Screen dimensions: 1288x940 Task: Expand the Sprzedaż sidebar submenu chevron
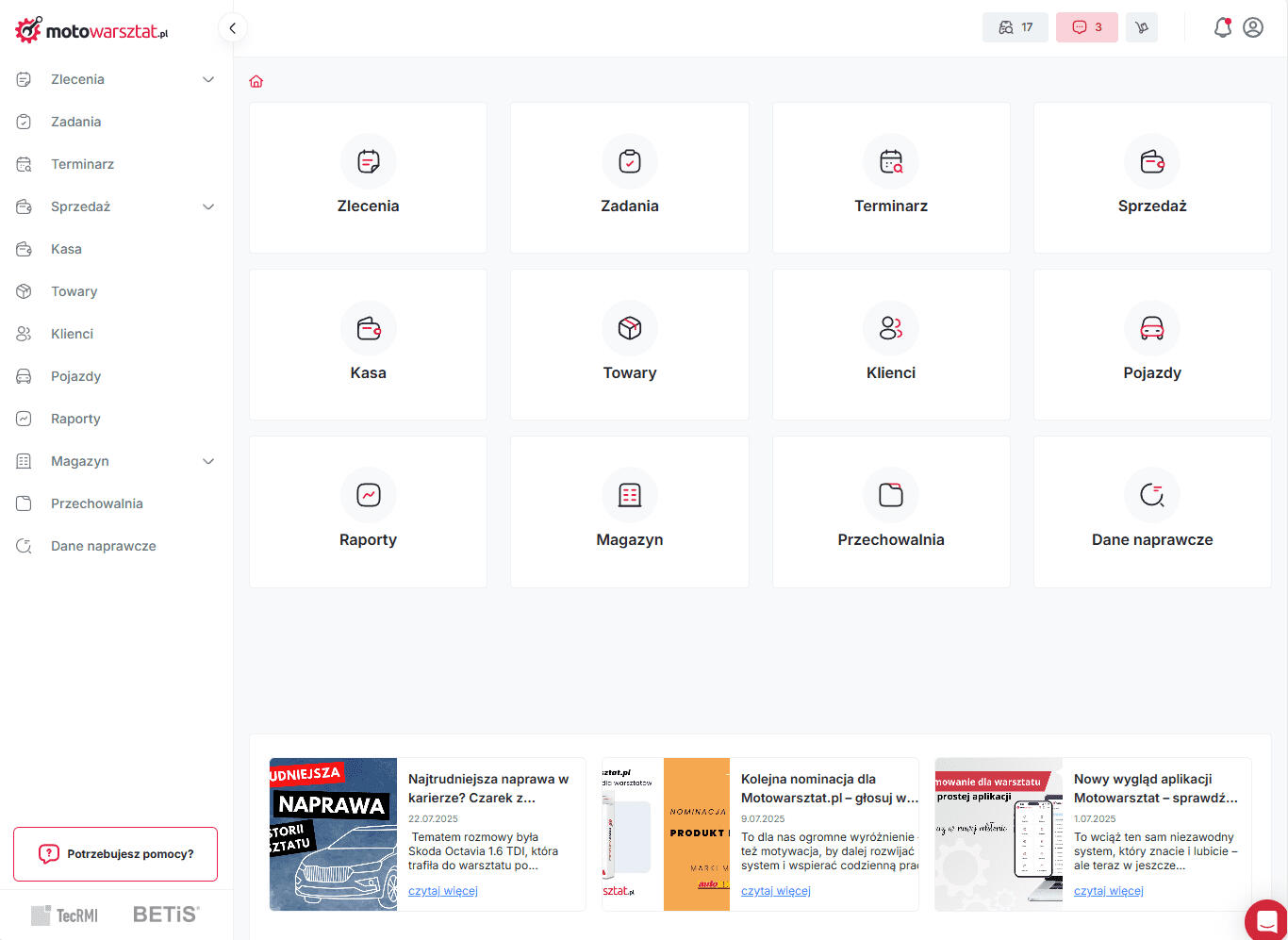pyautogui.click(x=208, y=207)
